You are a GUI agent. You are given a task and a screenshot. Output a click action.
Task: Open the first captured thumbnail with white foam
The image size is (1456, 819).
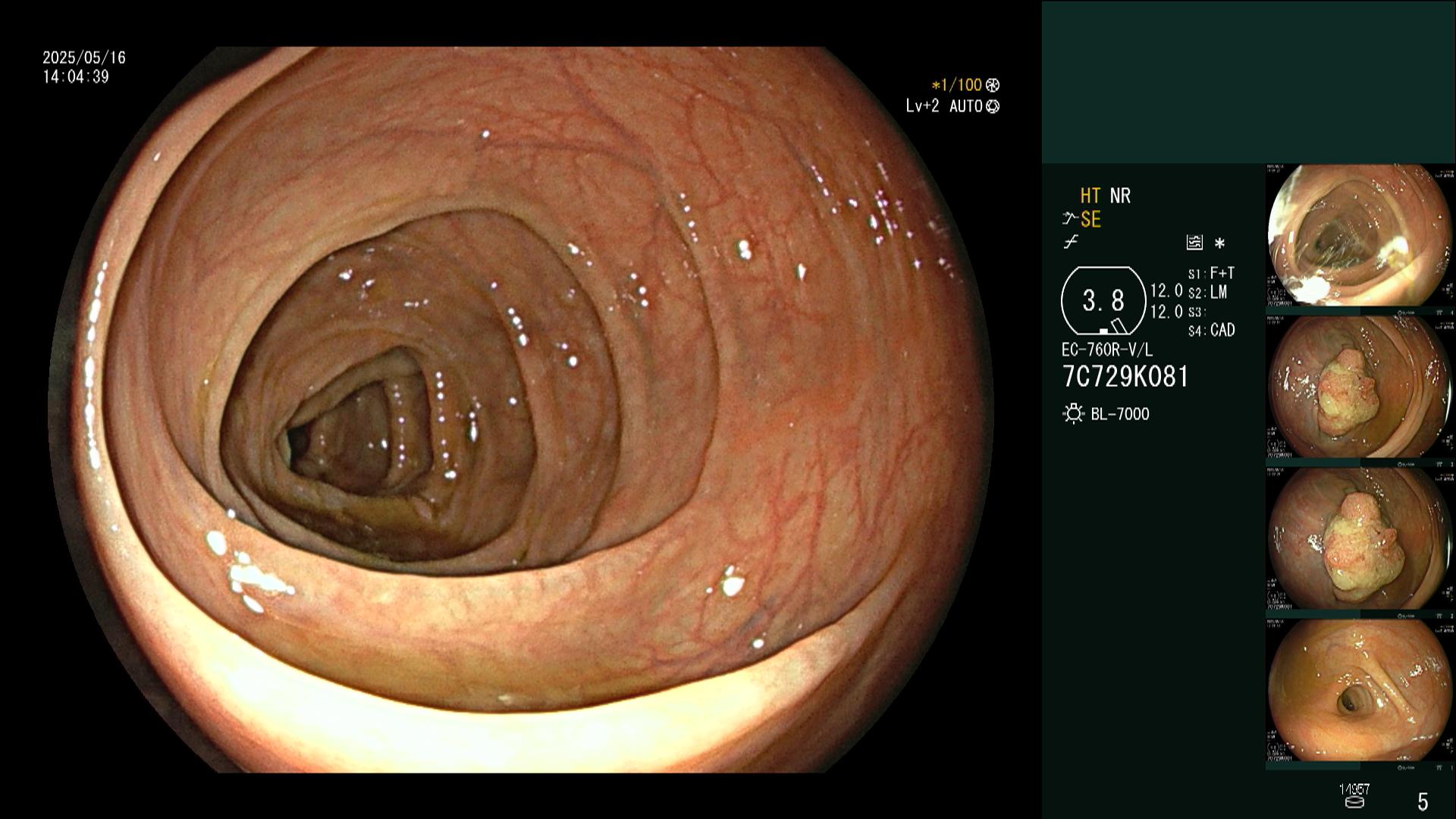pos(1359,236)
